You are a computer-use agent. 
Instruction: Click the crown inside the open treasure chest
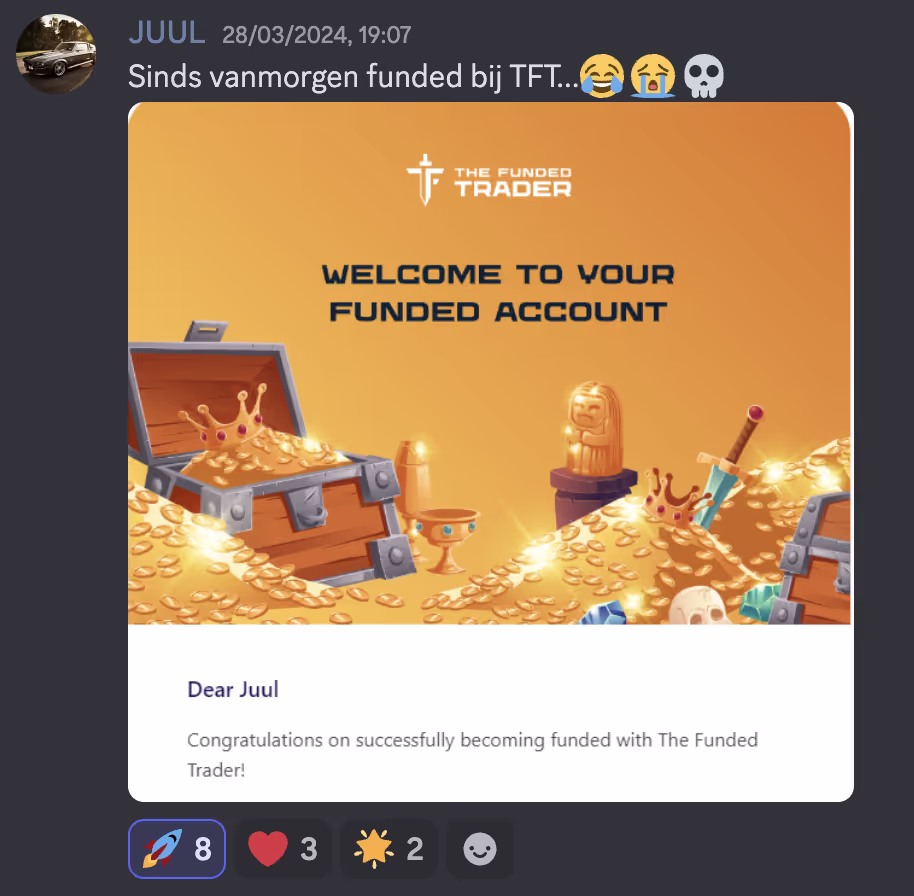pos(224,419)
